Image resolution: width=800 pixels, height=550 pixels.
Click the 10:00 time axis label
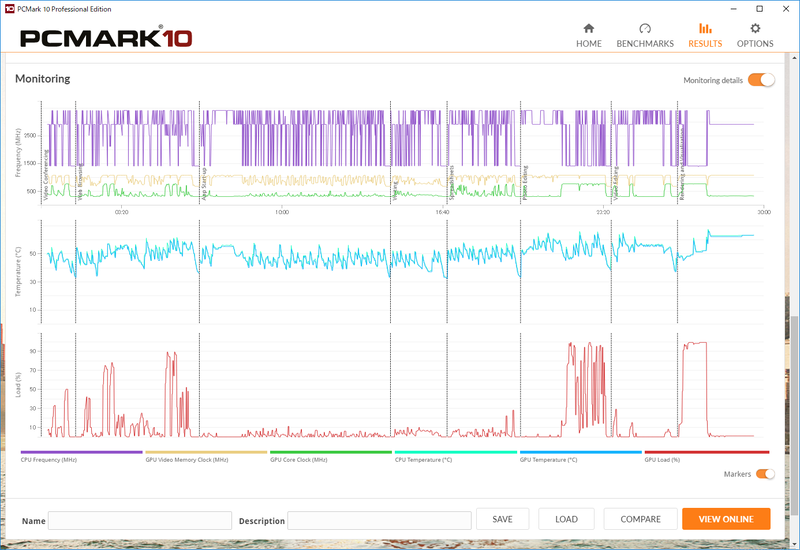(282, 212)
